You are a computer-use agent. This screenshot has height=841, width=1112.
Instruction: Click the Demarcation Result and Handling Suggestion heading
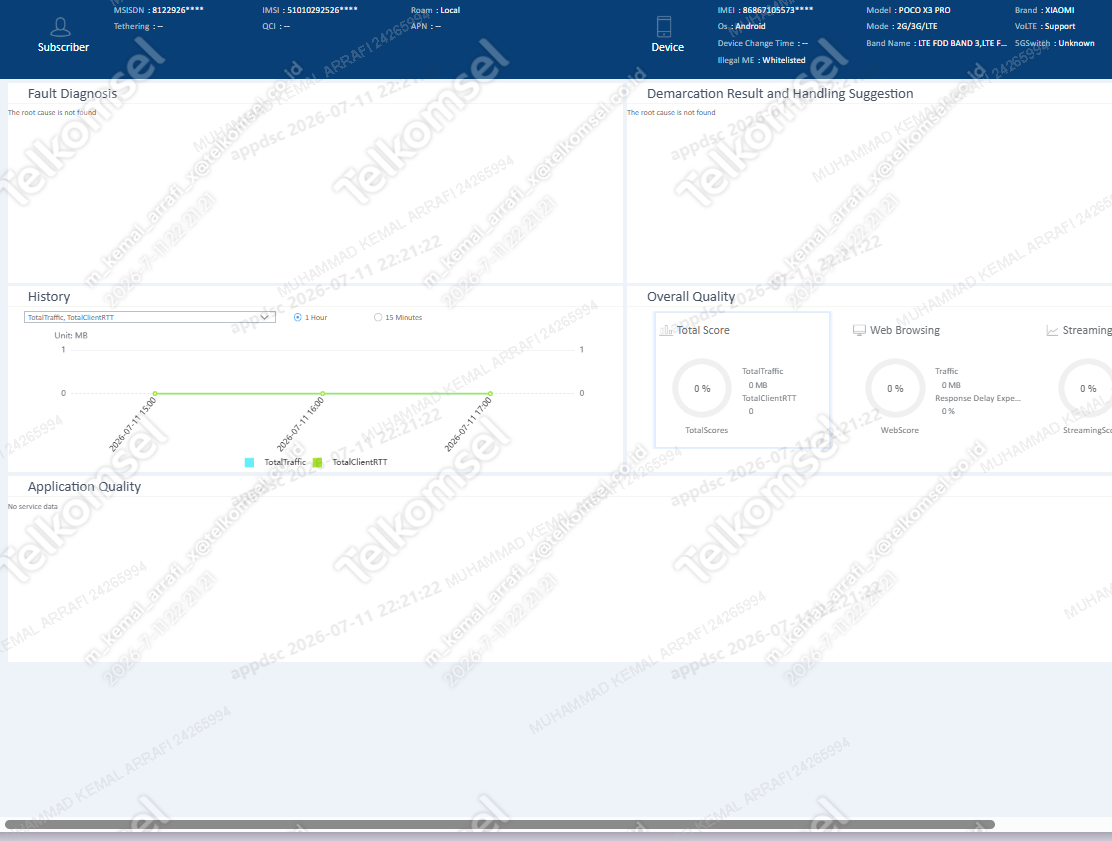[780, 94]
